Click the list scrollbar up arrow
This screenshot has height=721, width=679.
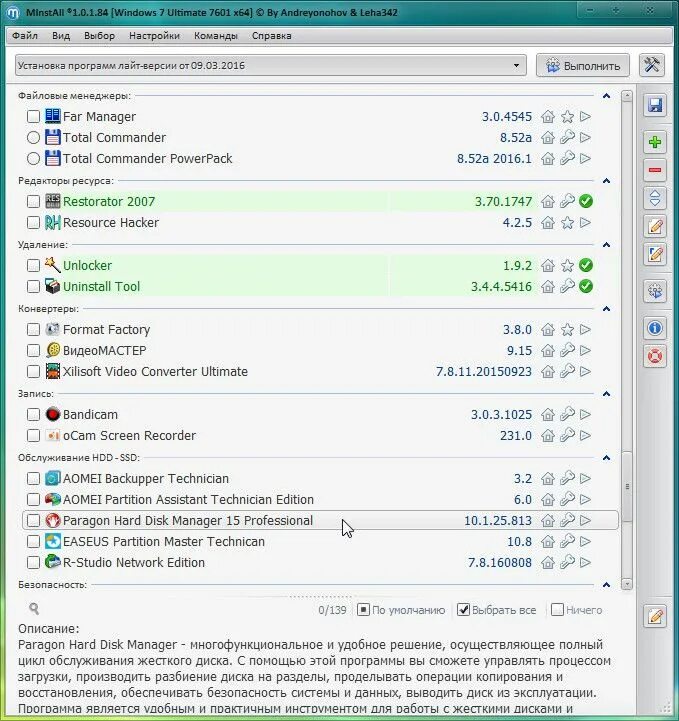point(626,96)
